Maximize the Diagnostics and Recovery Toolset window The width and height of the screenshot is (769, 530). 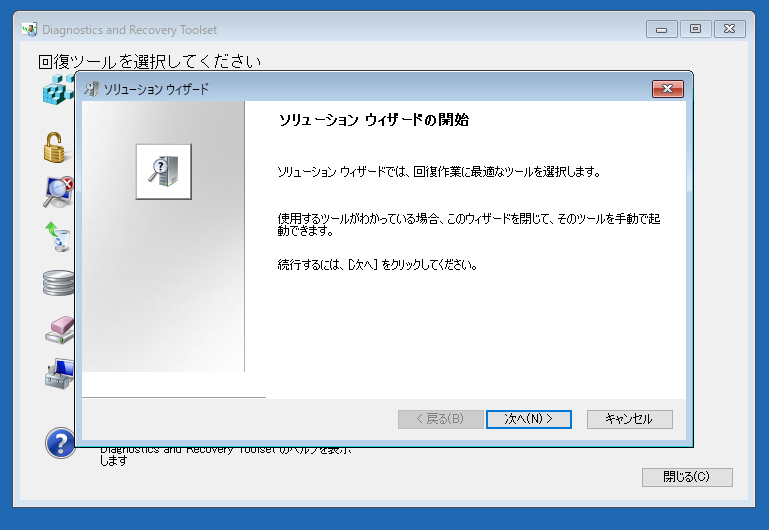point(695,29)
